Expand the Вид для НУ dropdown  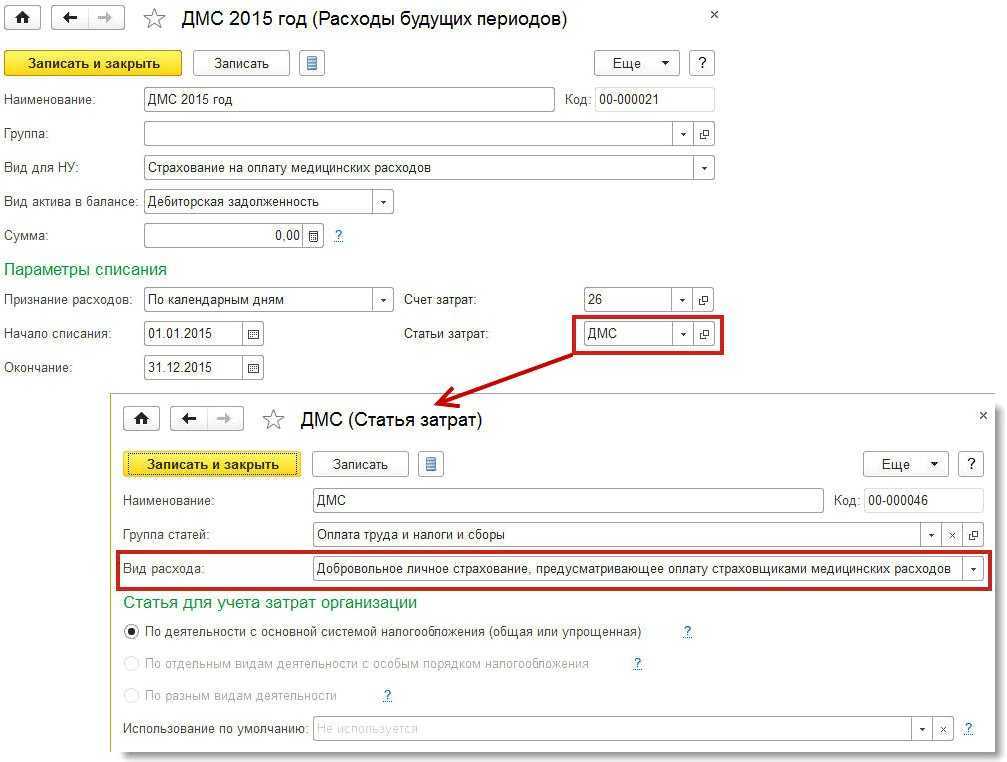coord(704,168)
